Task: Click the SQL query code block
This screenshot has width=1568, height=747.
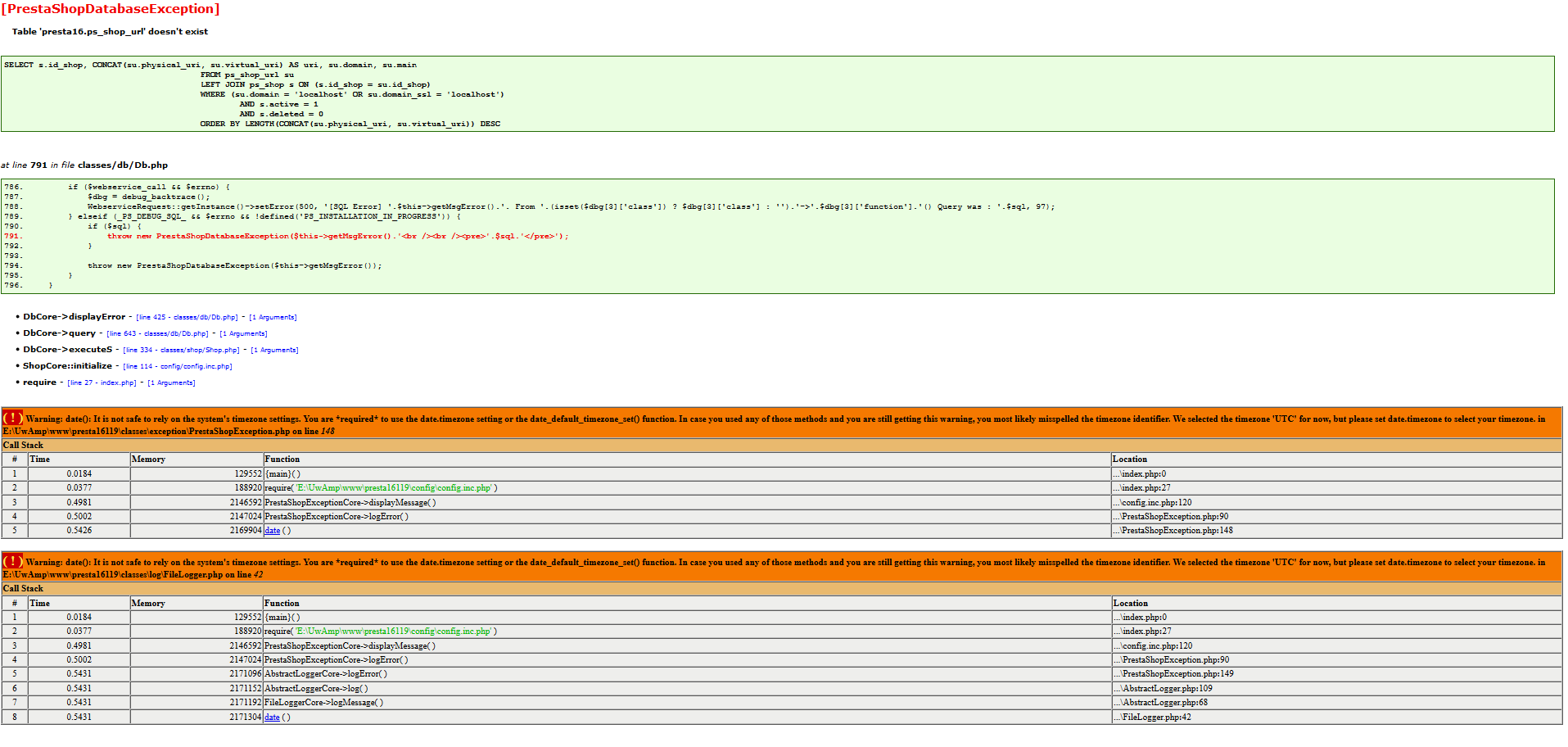Action: tap(778, 93)
